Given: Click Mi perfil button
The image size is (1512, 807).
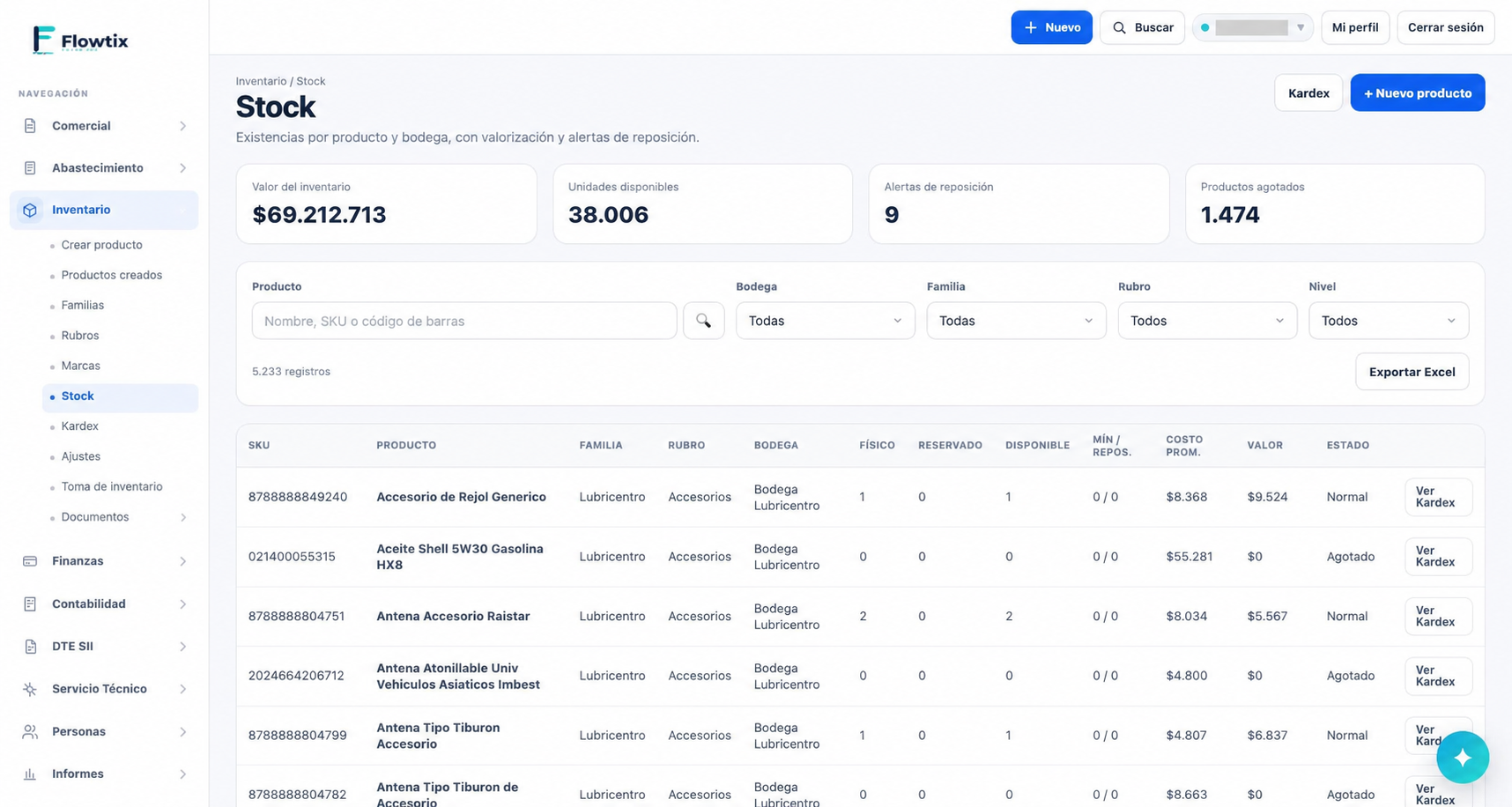Looking at the screenshot, I should [x=1355, y=27].
